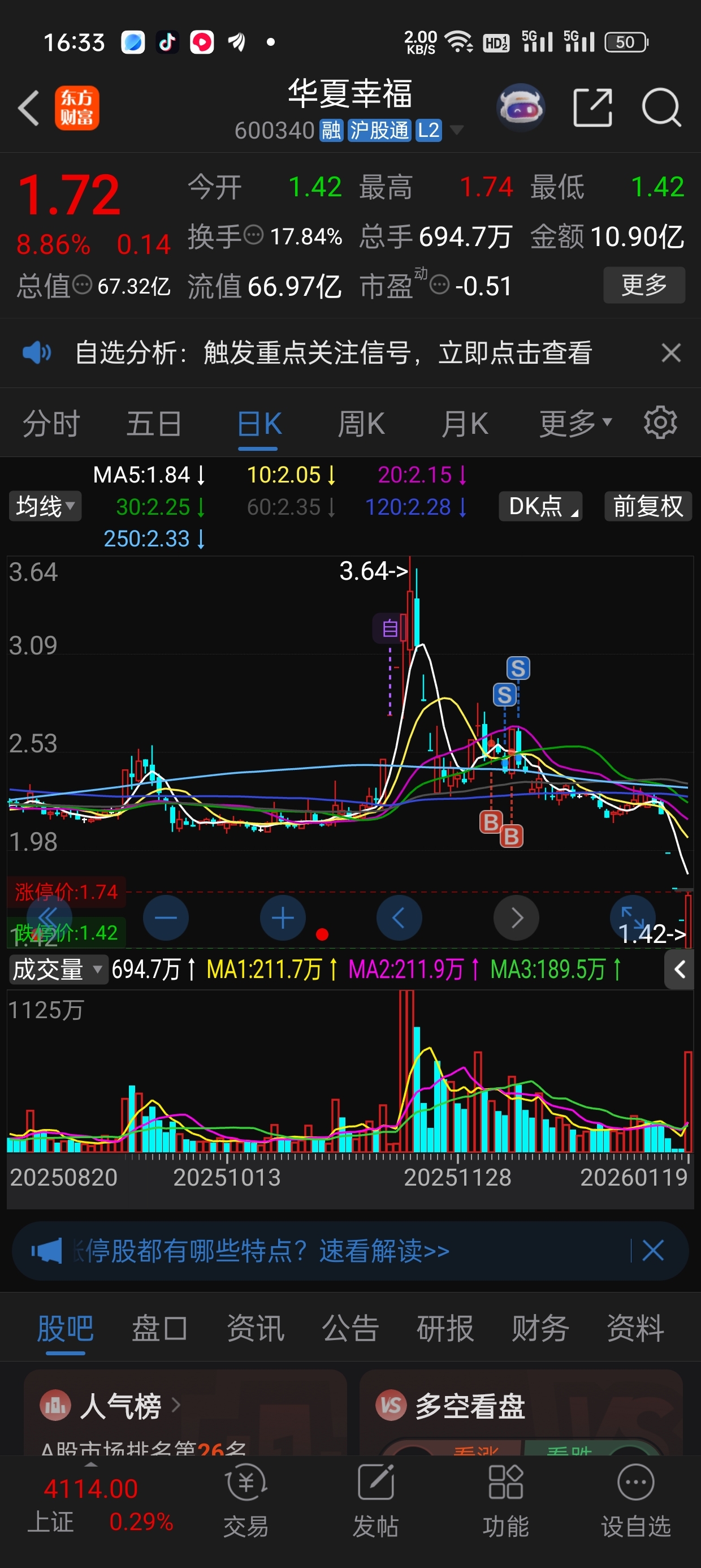This screenshot has height=1568, width=701.
Task: Tap the upper S sell marker
Action: click(x=518, y=667)
